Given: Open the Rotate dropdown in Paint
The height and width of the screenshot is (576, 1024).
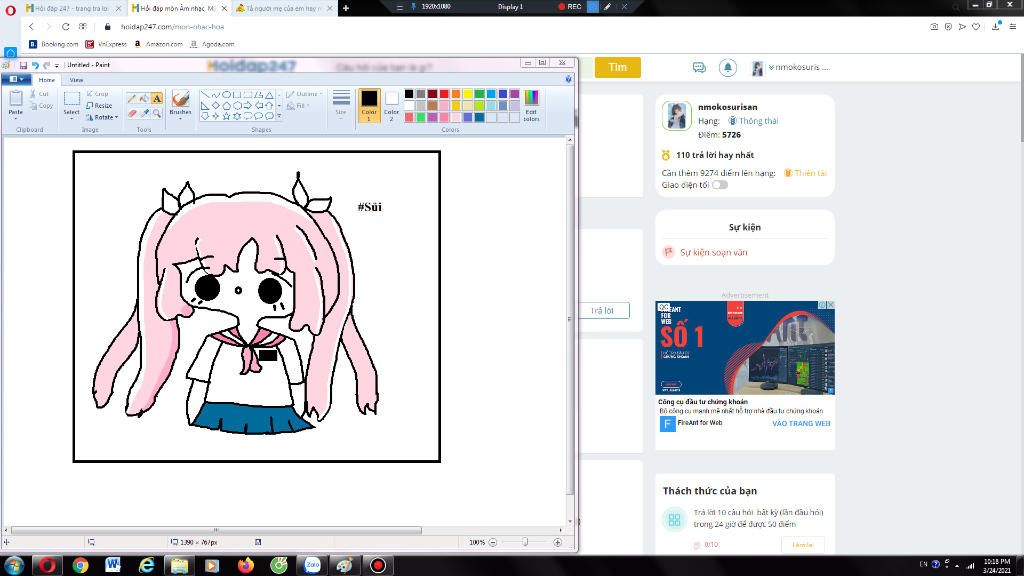Looking at the screenshot, I should click(x=103, y=118).
